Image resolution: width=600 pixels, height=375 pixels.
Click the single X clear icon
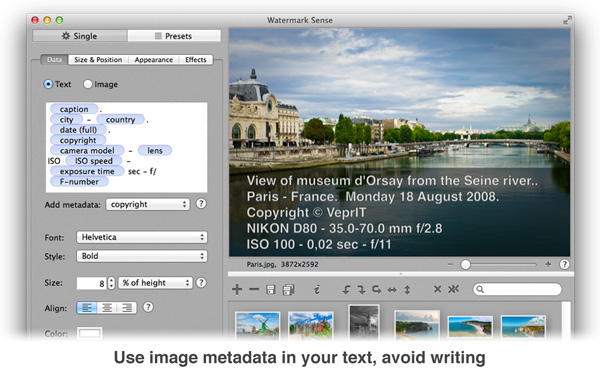(437, 289)
